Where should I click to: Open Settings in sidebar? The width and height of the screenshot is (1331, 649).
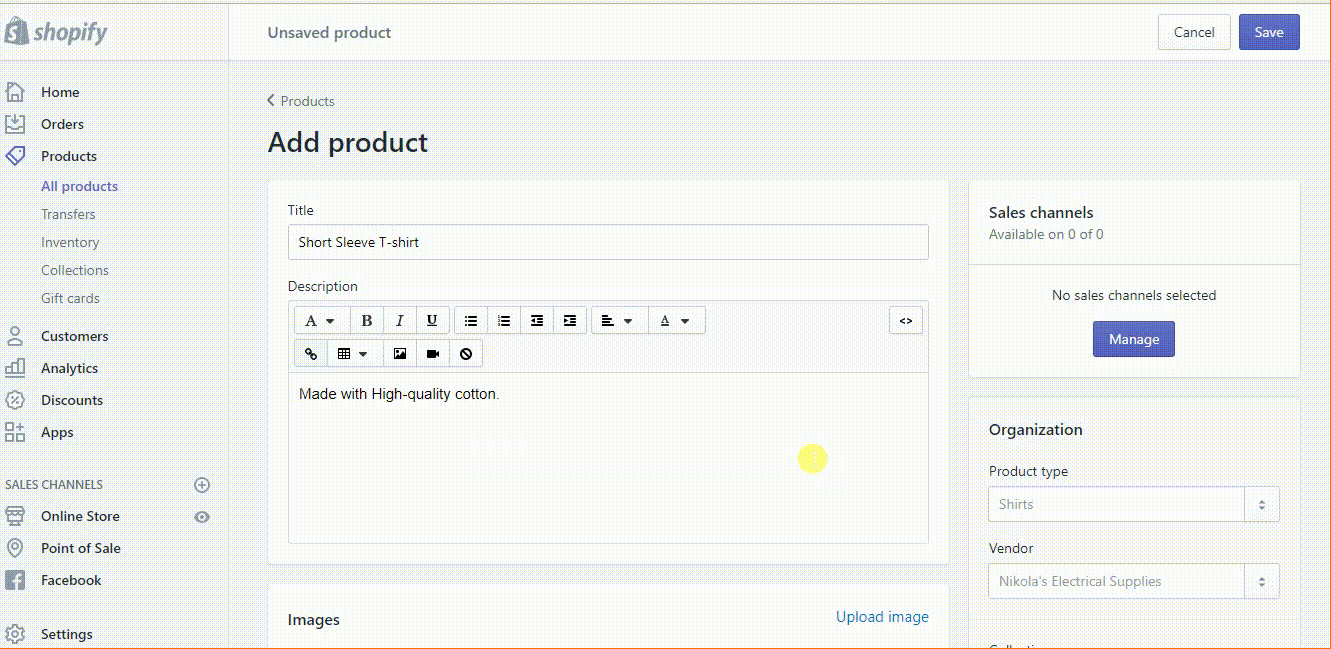tap(66, 634)
